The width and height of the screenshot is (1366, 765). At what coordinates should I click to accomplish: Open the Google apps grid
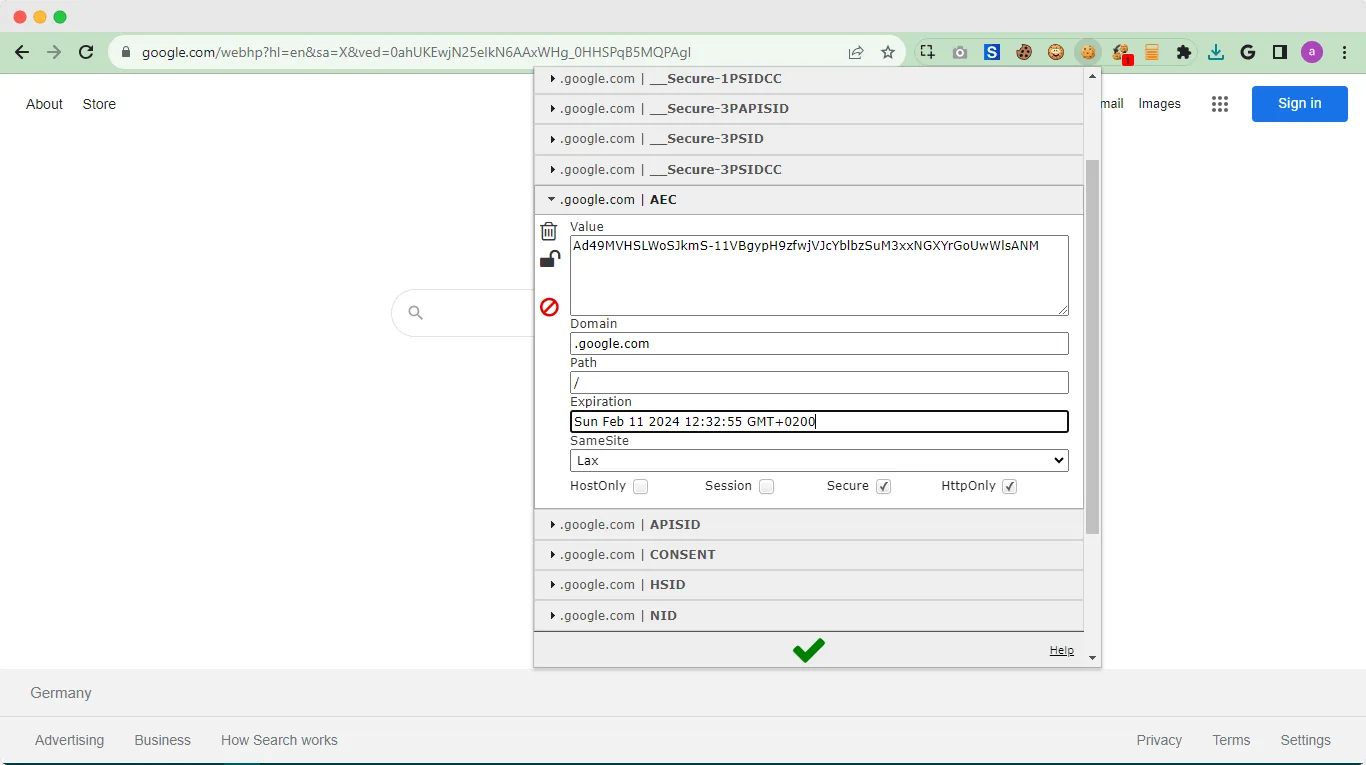click(x=1219, y=104)
